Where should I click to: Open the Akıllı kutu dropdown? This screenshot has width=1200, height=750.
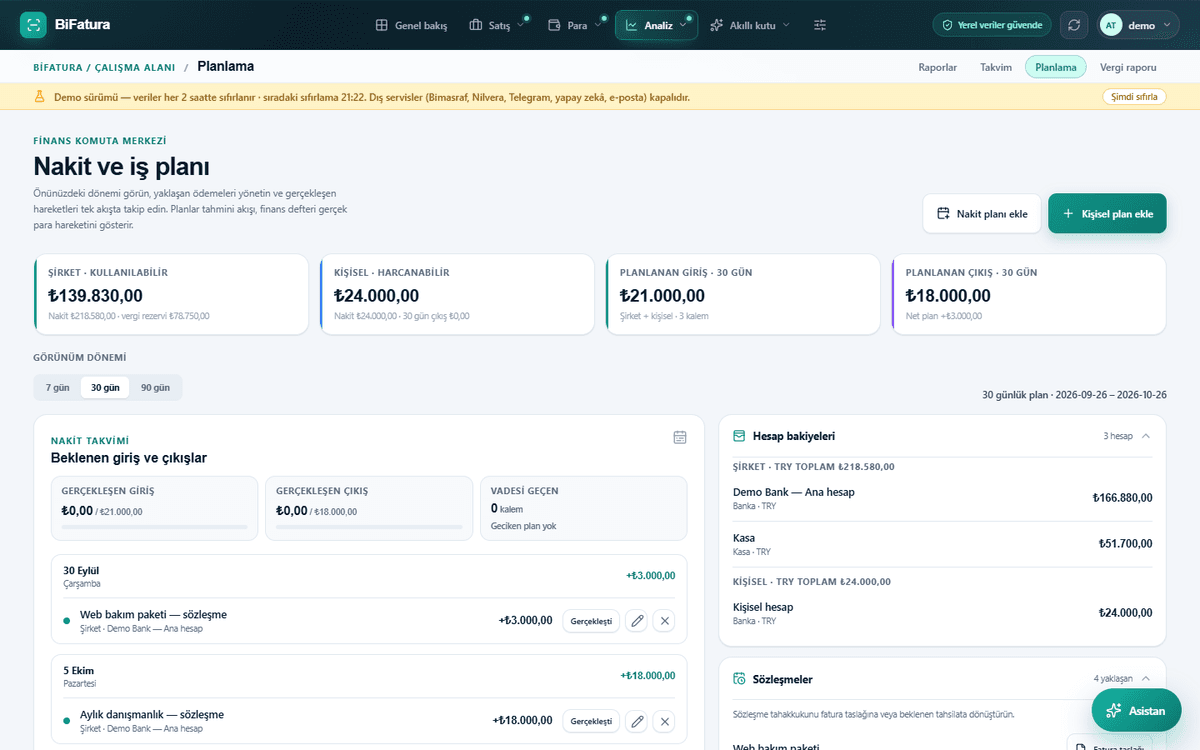(x=750, y=25)
